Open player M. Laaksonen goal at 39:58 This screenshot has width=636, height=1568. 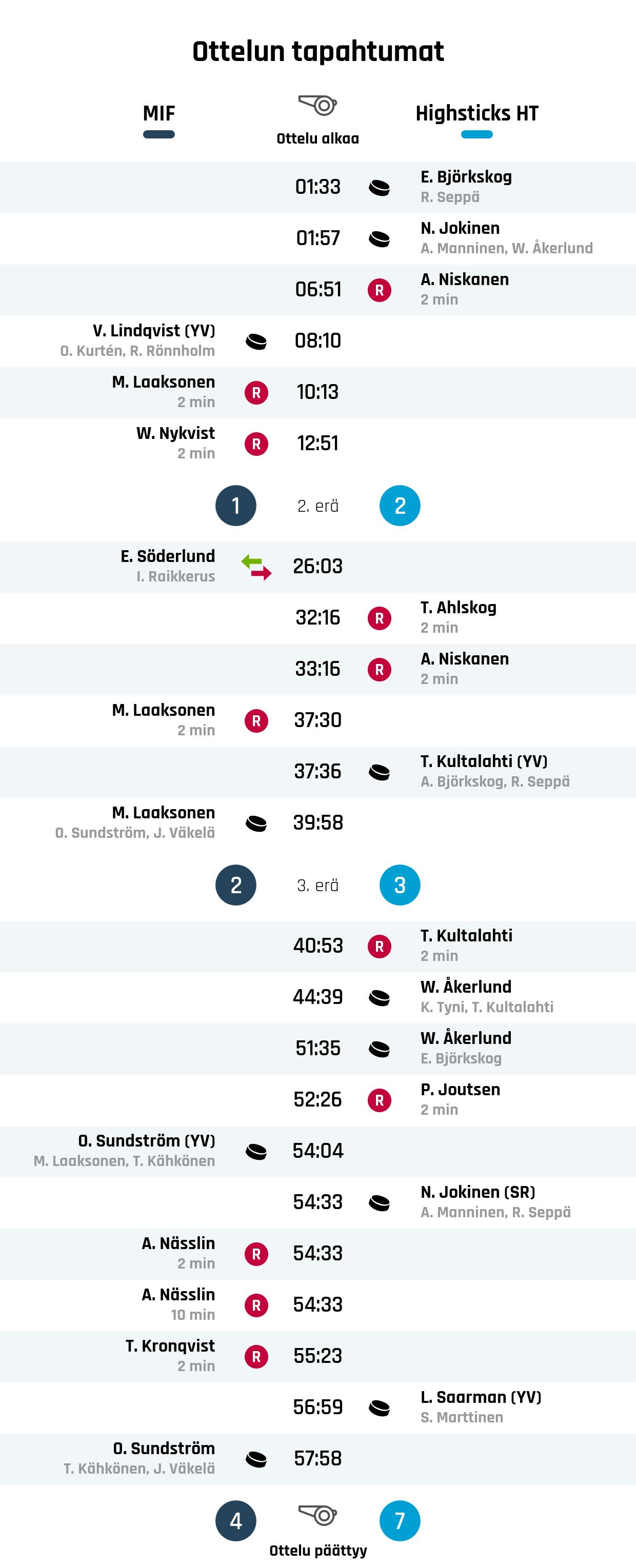[x=163, y=813]
